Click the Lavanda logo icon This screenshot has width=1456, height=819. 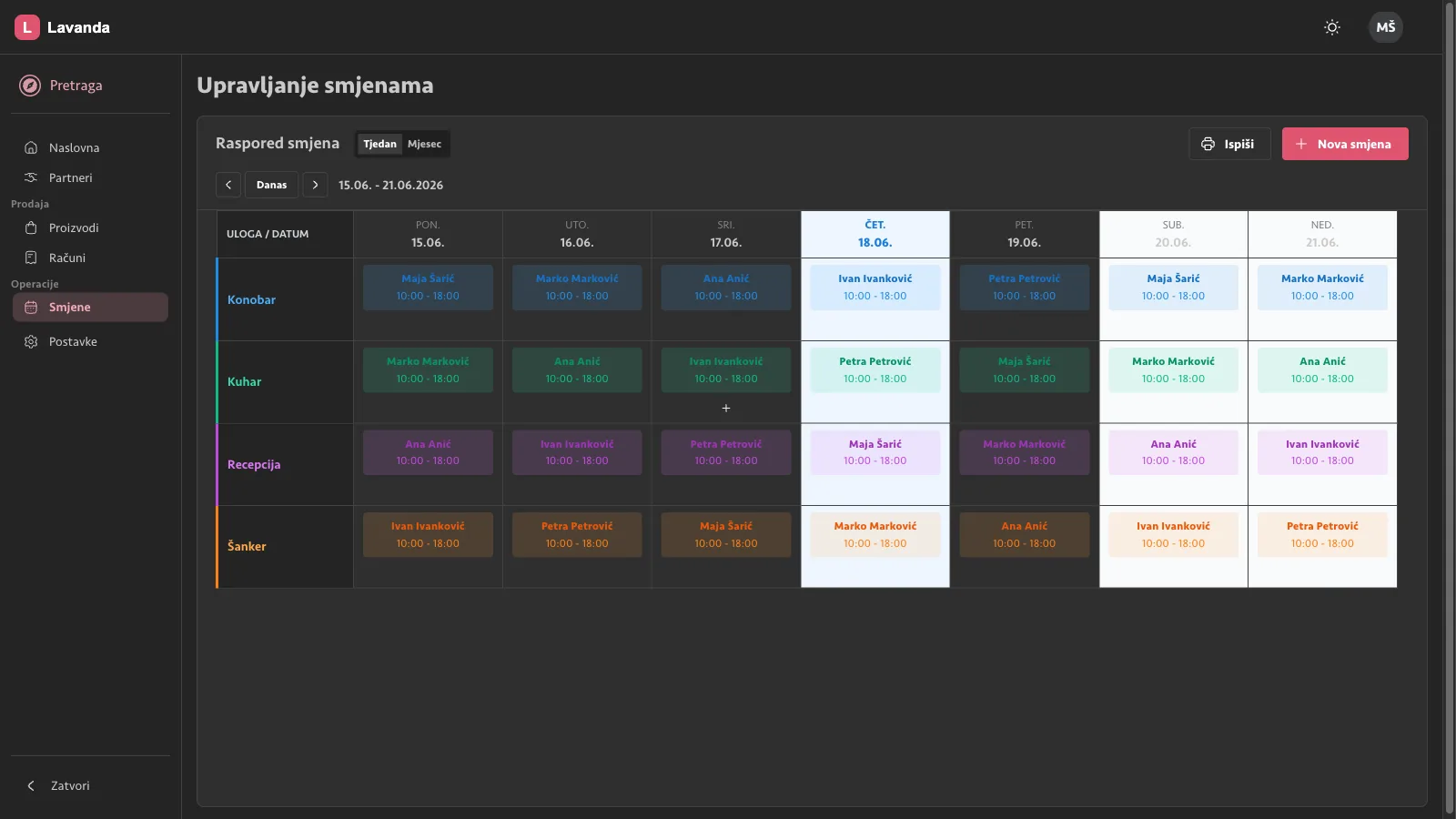(x=27, y=27)
